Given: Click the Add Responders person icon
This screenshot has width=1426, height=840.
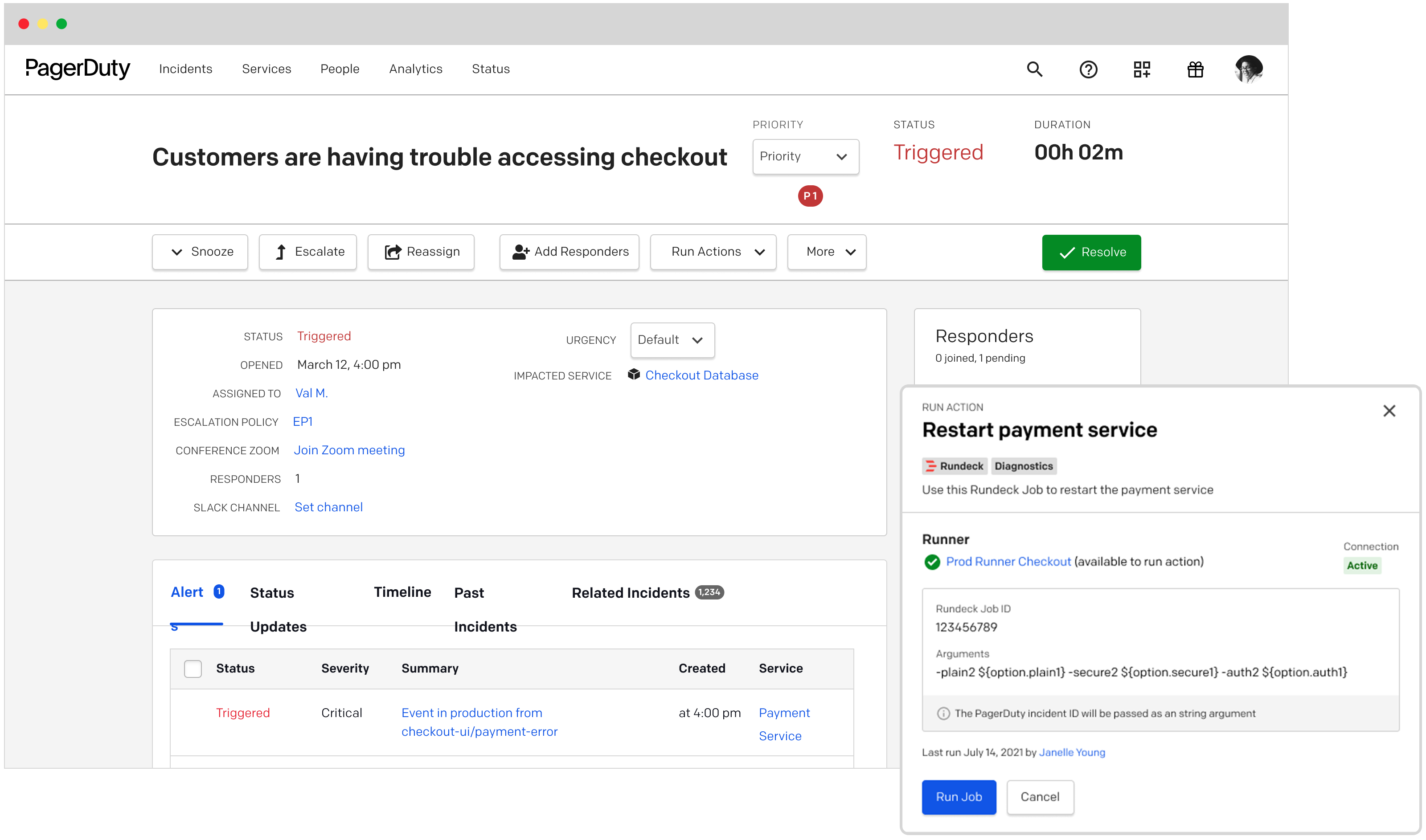Looking at the screenshot, I should tap(519, 252).
